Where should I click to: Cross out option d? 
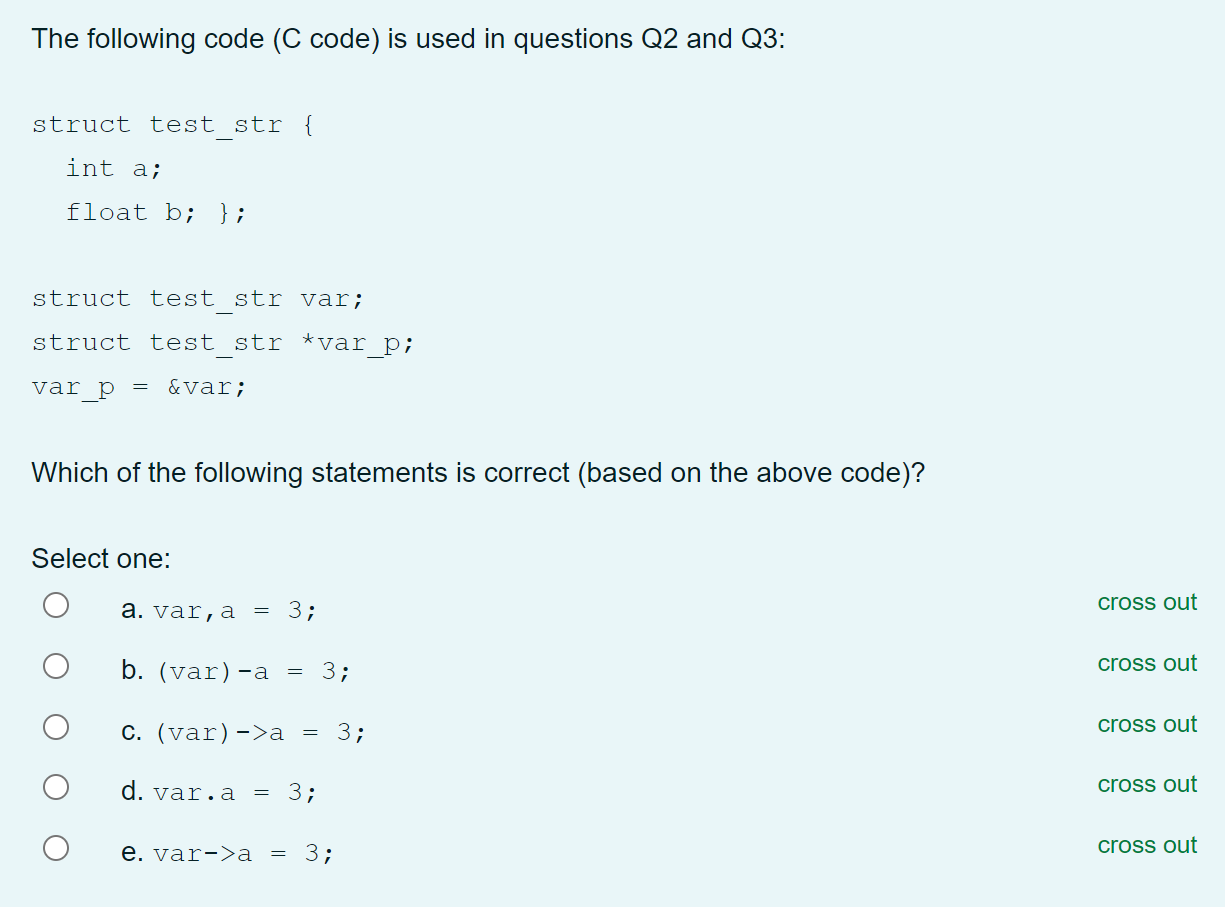point(1147,784)
